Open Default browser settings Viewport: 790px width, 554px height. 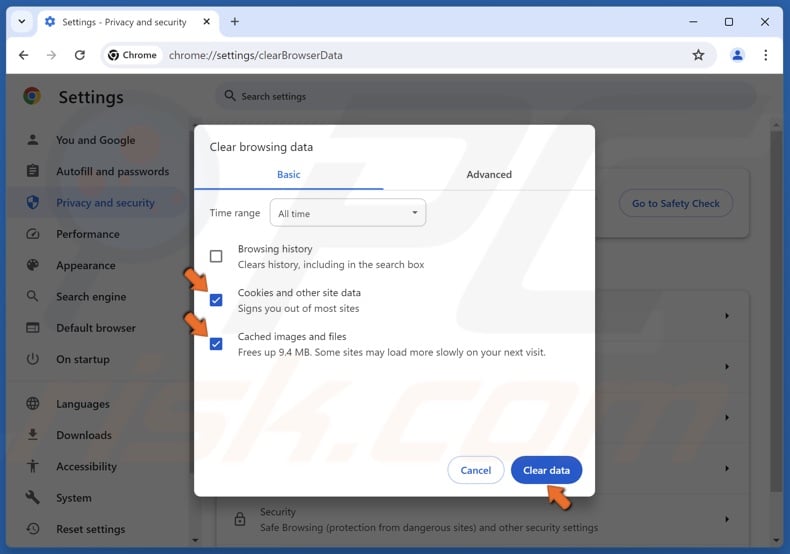click(x=96, y=327)
